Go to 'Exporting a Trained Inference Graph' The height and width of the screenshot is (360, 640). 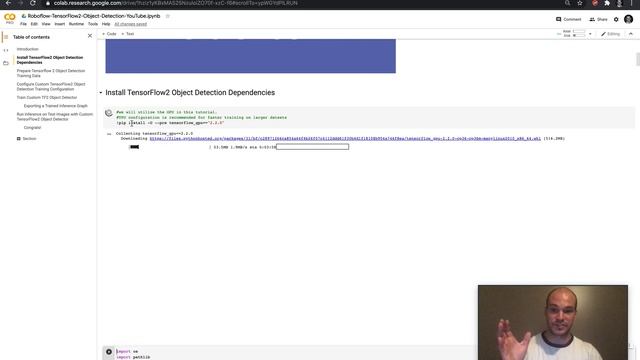tap(56, 106)
